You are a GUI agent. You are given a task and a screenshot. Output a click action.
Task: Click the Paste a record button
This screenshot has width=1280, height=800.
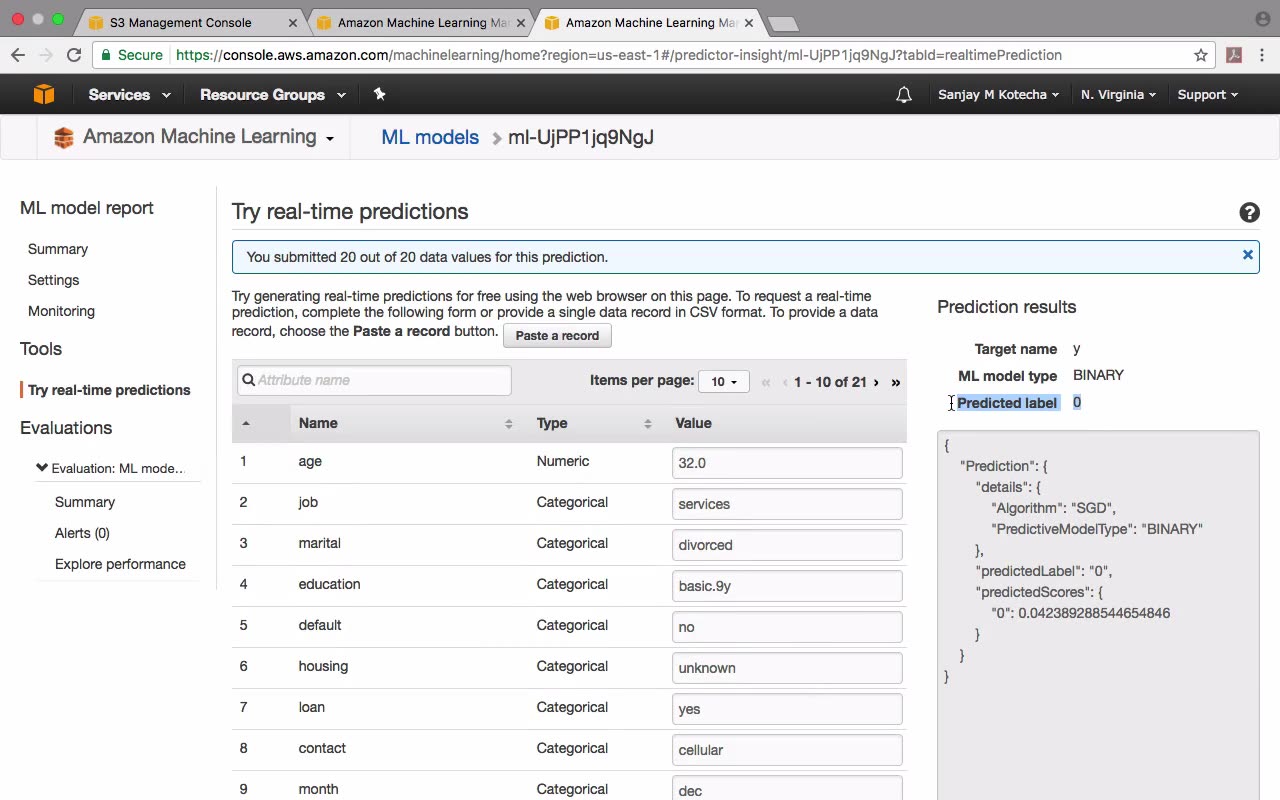557,336
